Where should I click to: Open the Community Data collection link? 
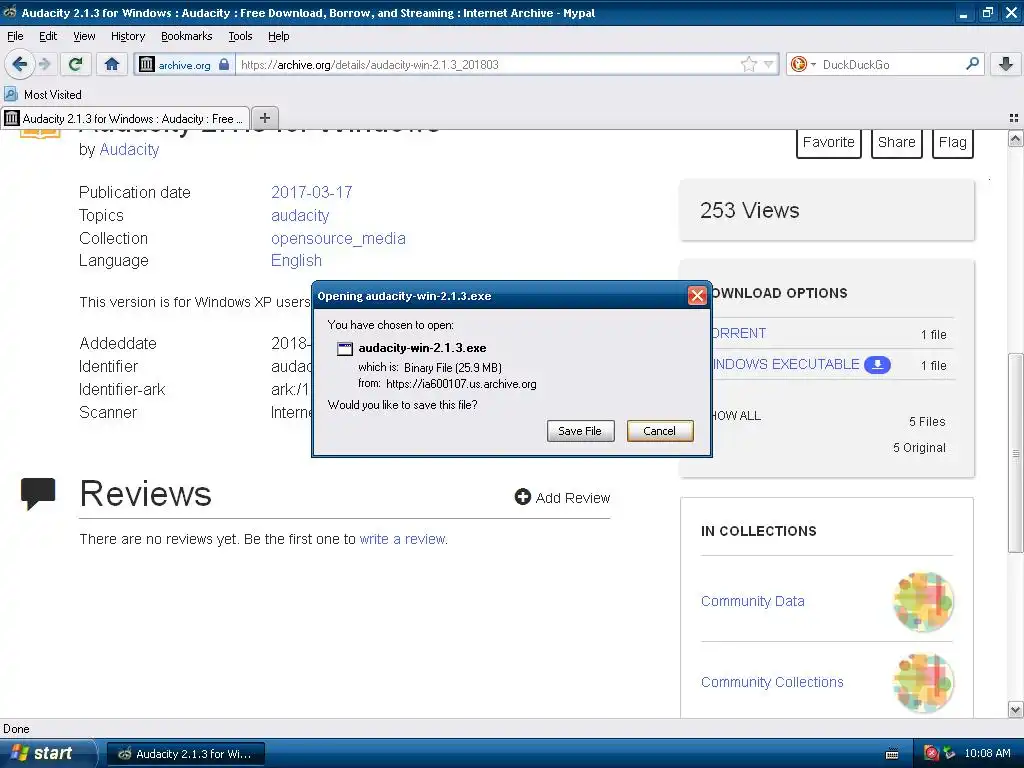pos(752,601)
